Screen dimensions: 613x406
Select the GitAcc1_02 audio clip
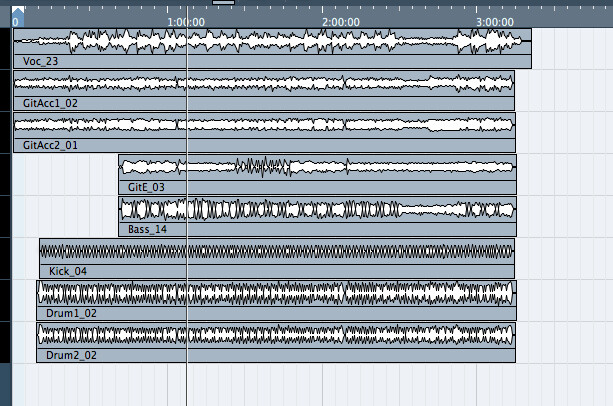coord(264,90)
